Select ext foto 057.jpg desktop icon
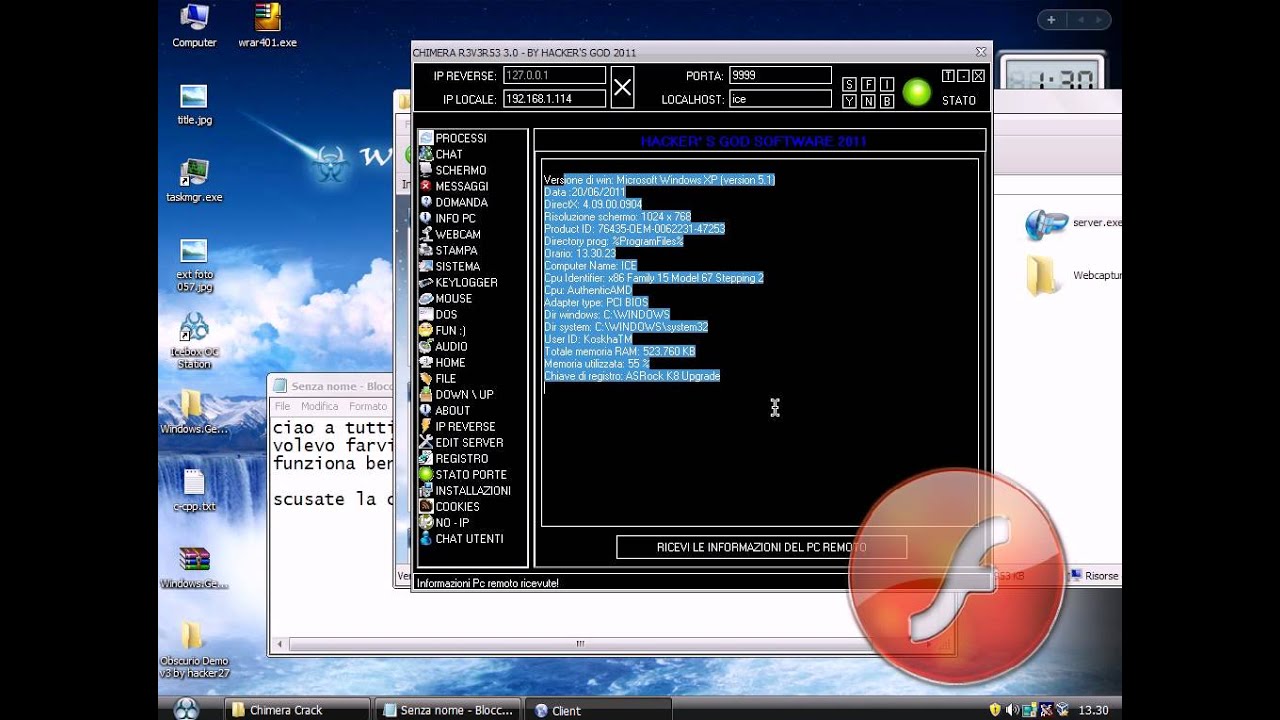Viewport: 1280px width, 720px height. pos(194,264)
